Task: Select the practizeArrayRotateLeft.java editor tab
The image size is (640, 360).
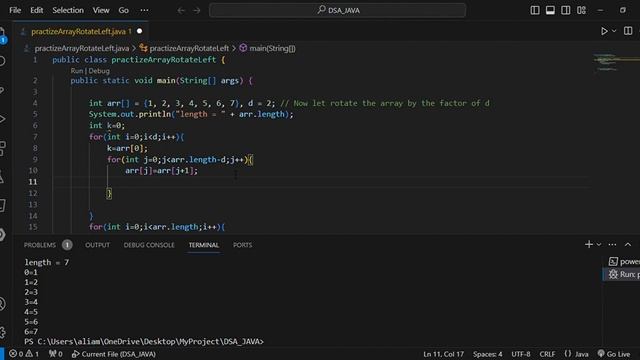Action: [81, 31]
